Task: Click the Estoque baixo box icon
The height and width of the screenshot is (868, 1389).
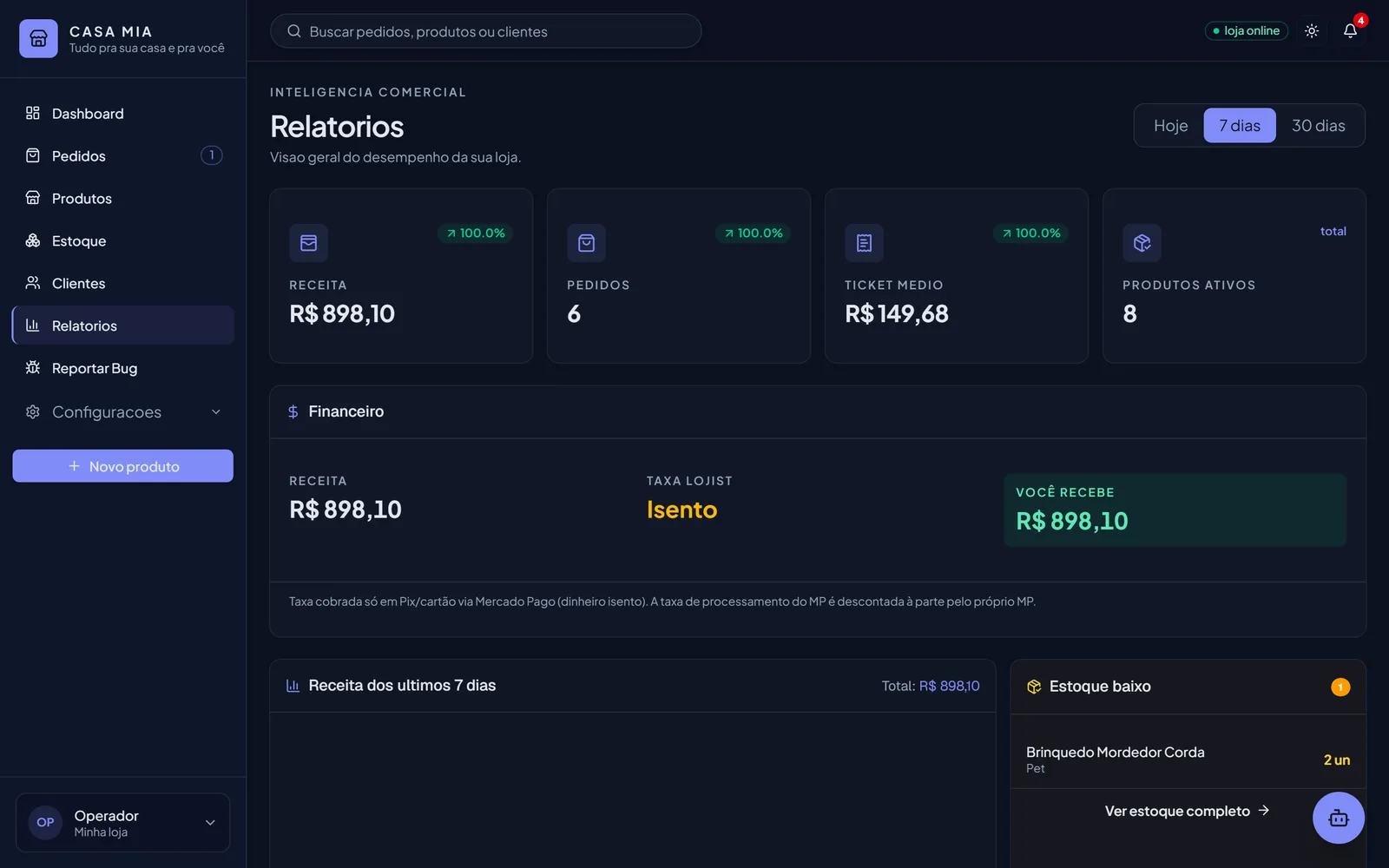Action: click(x=1034, y=687)
